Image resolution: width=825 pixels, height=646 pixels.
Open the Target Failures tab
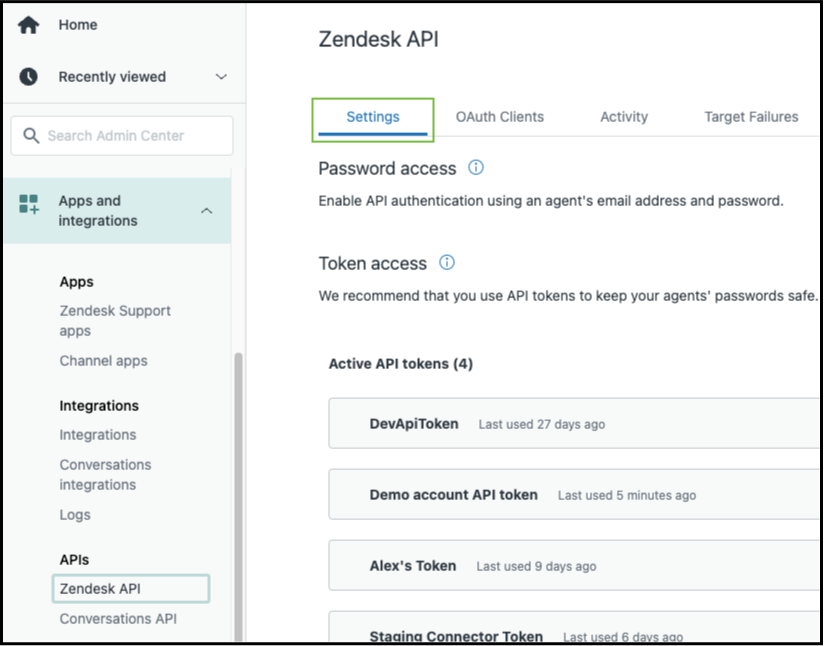(751, 117)
